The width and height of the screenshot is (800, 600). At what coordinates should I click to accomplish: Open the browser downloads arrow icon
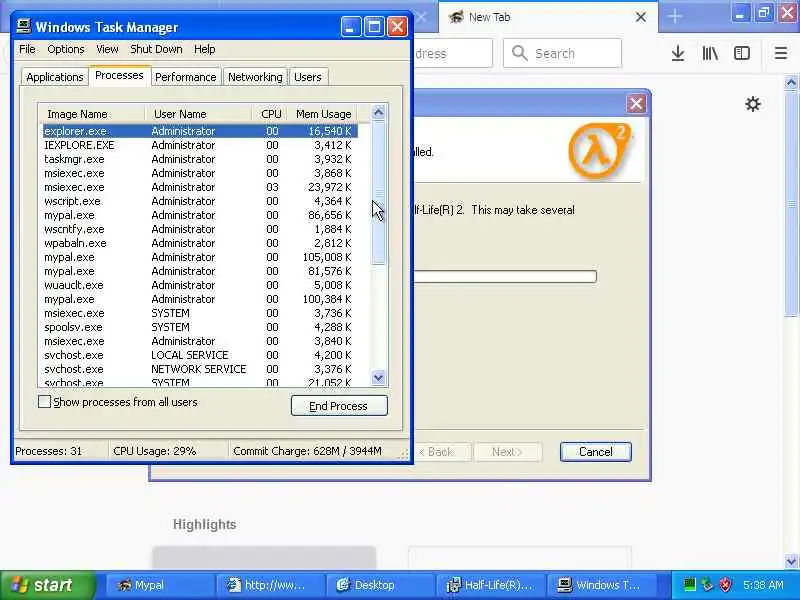678,53
